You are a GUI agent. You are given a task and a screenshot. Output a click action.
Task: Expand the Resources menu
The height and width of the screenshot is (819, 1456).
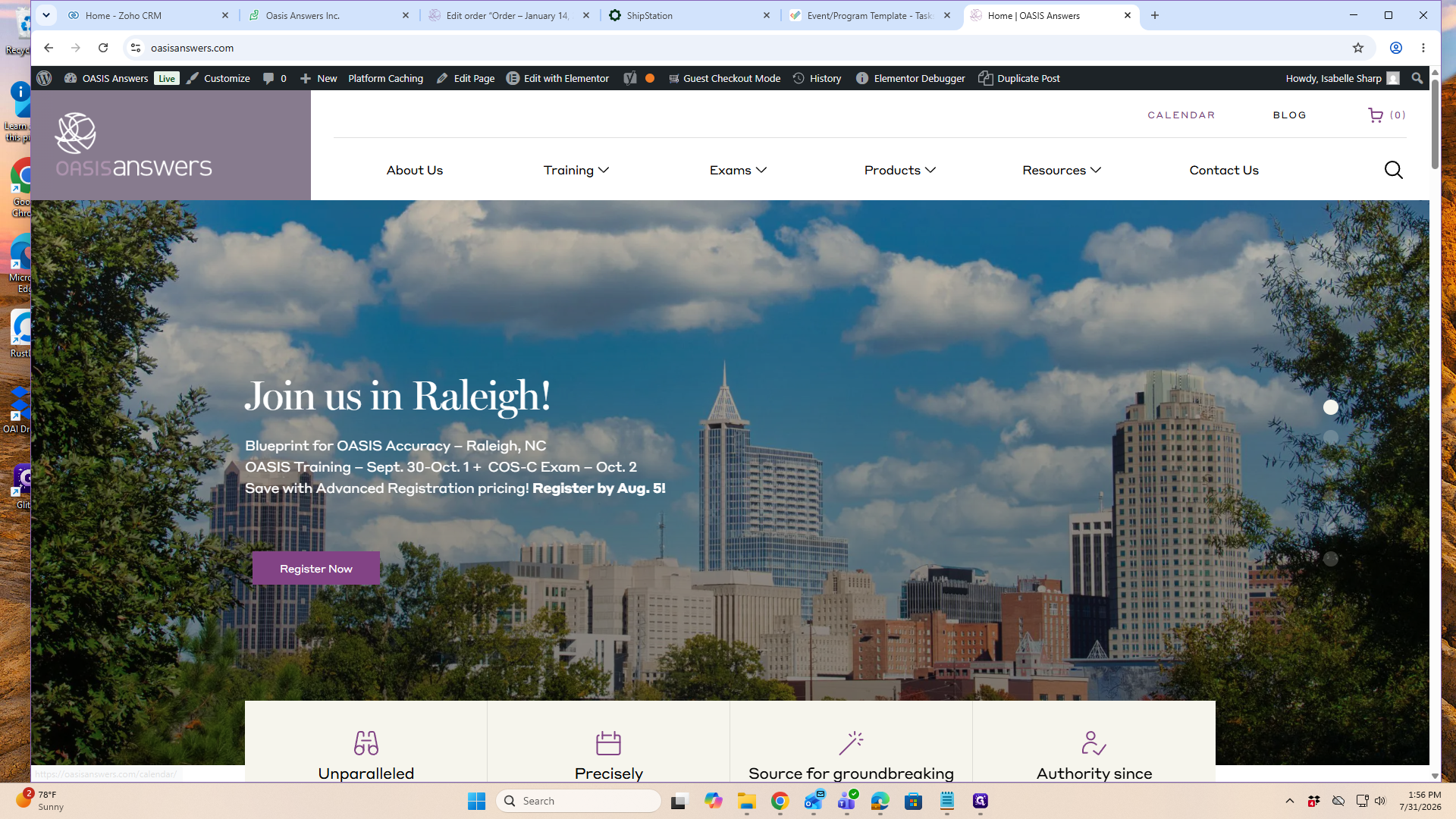click(x=1062, y=170)
